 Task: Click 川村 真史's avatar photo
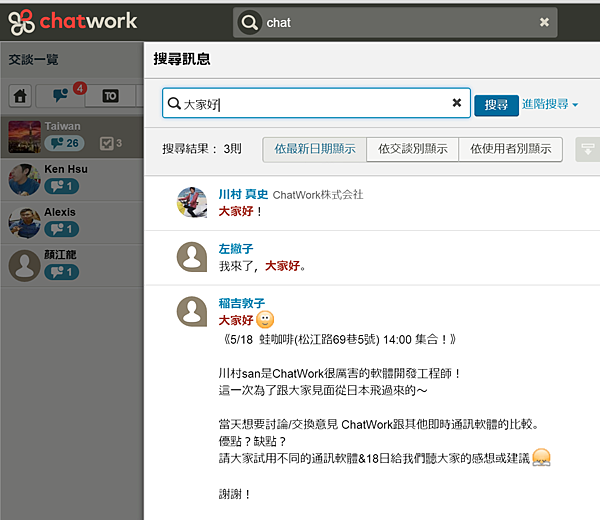tap(192, 202)
